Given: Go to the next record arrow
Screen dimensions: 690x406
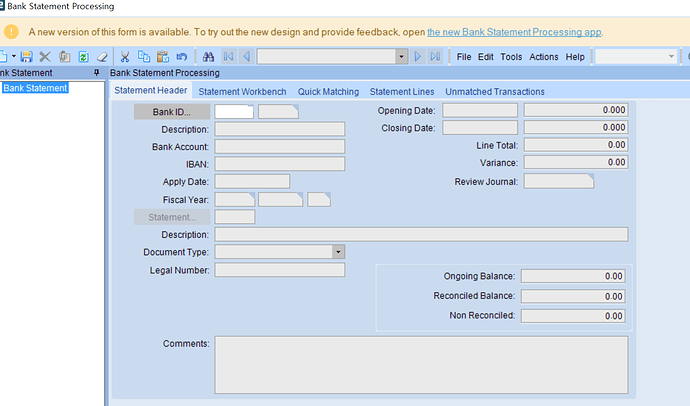Looking at the screenshot, I should [418, 57].
